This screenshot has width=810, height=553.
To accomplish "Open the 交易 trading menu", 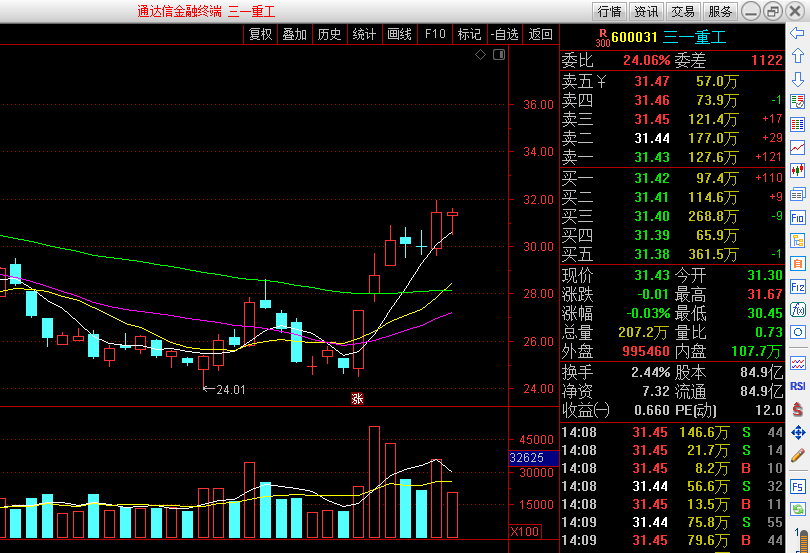I will pyautogui.click(x=683, y=11).
